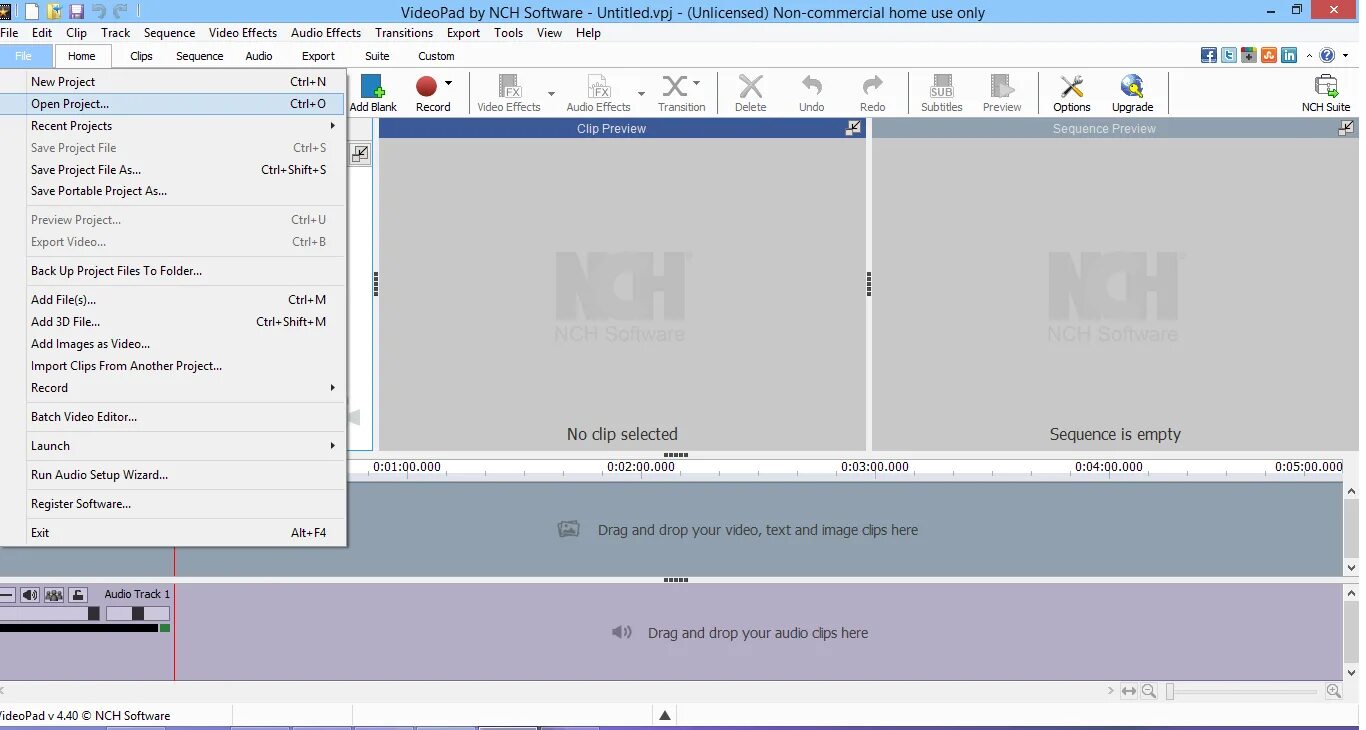Screen dimensions: 1366x730
Task: Mute Audio Track 1 speaker button
Action: click(30, 595)
